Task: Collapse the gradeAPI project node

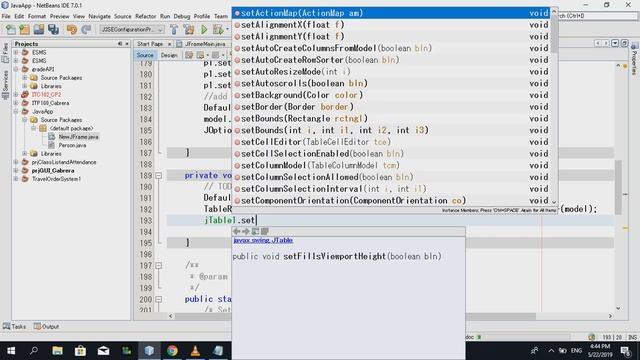Action: point(16,69)
